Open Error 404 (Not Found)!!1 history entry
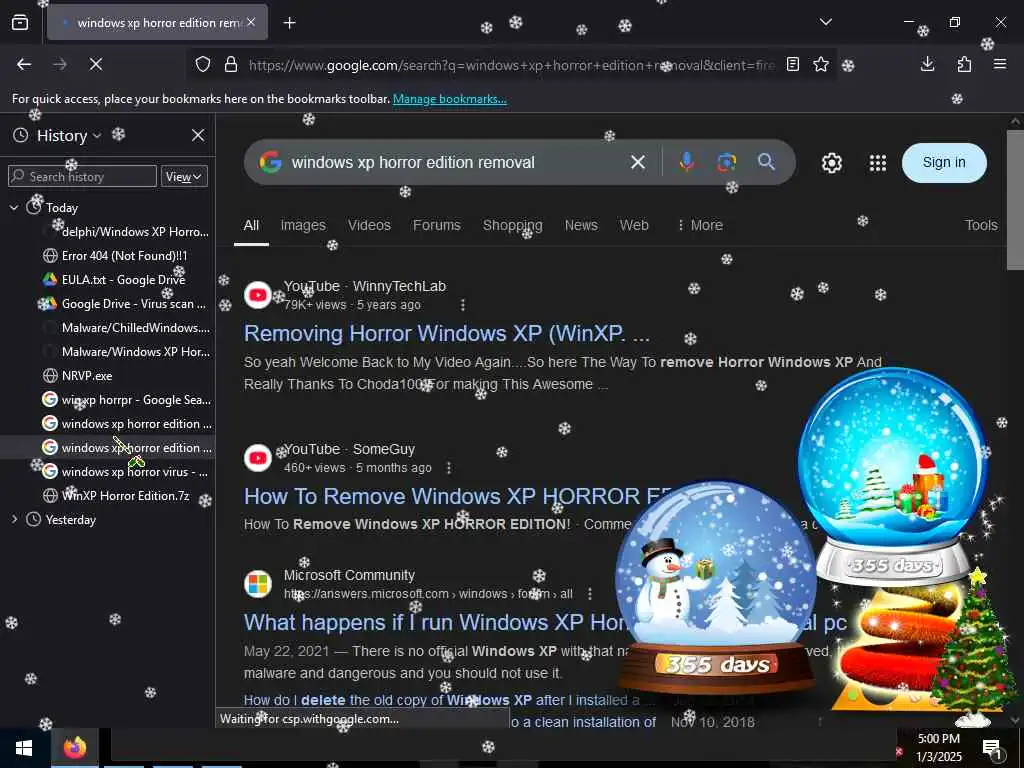 point(124,256)
